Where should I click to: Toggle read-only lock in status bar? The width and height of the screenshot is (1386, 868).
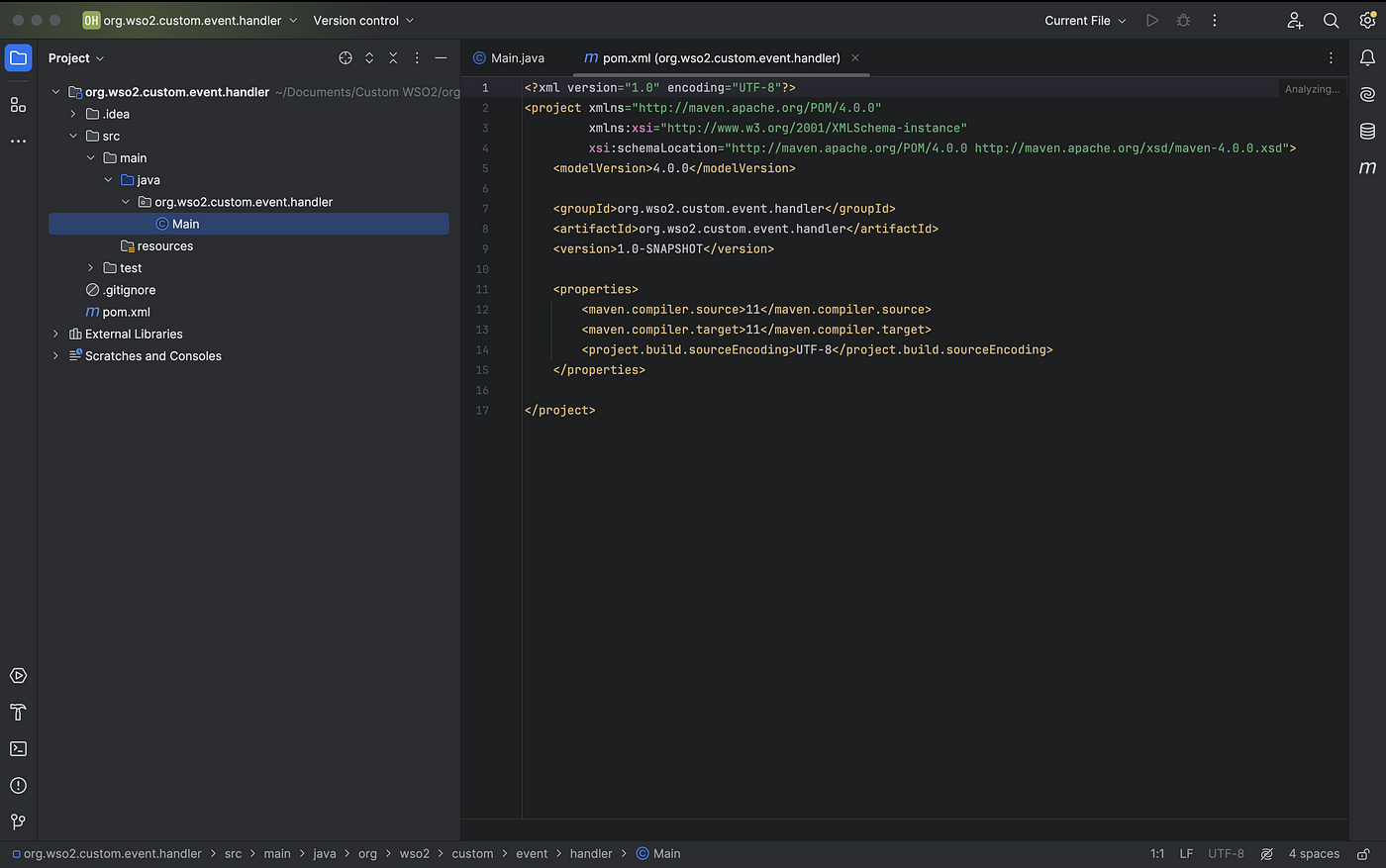point(1363,854)
